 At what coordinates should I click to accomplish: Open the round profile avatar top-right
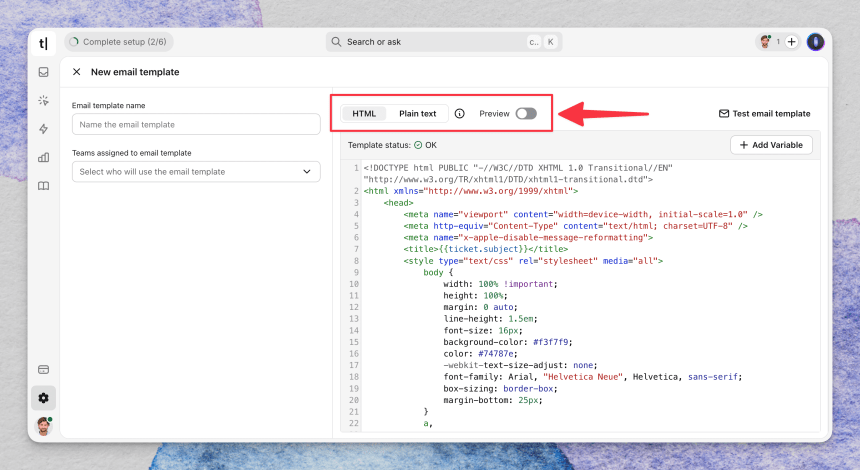pyautogui.click(x=816, y=42)
